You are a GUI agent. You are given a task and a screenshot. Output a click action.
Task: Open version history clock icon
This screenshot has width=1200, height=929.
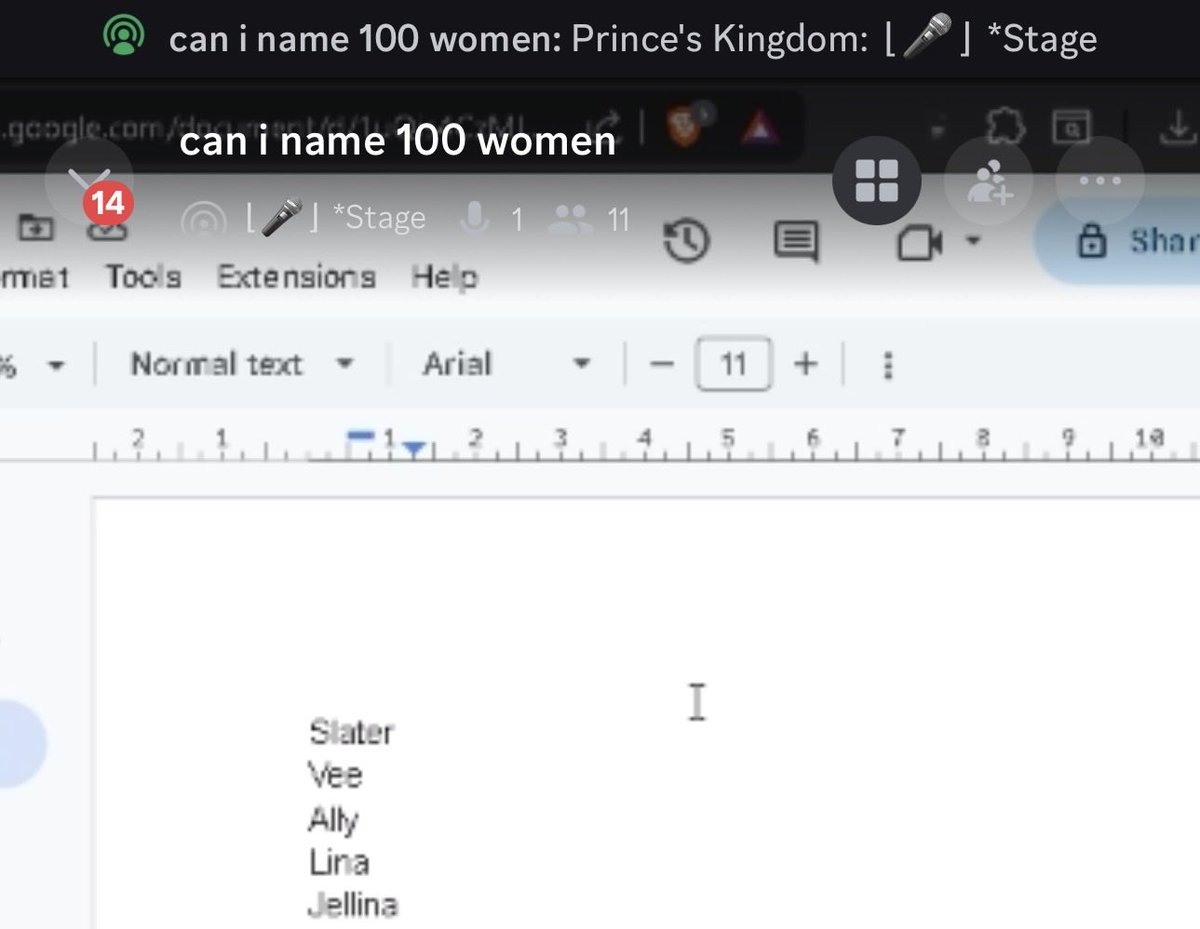687,243
